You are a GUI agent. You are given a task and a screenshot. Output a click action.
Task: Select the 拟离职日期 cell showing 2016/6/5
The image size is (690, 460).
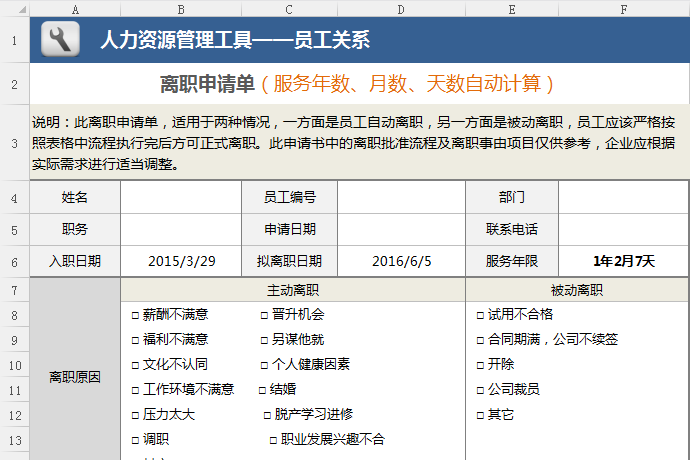pos(401,262)
